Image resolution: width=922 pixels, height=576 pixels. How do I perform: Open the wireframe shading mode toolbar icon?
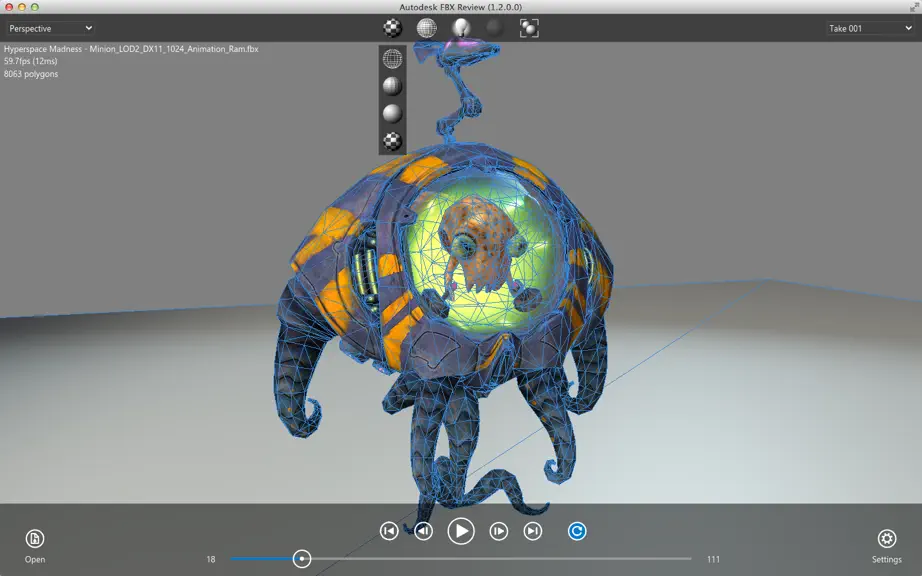point(427,28)
